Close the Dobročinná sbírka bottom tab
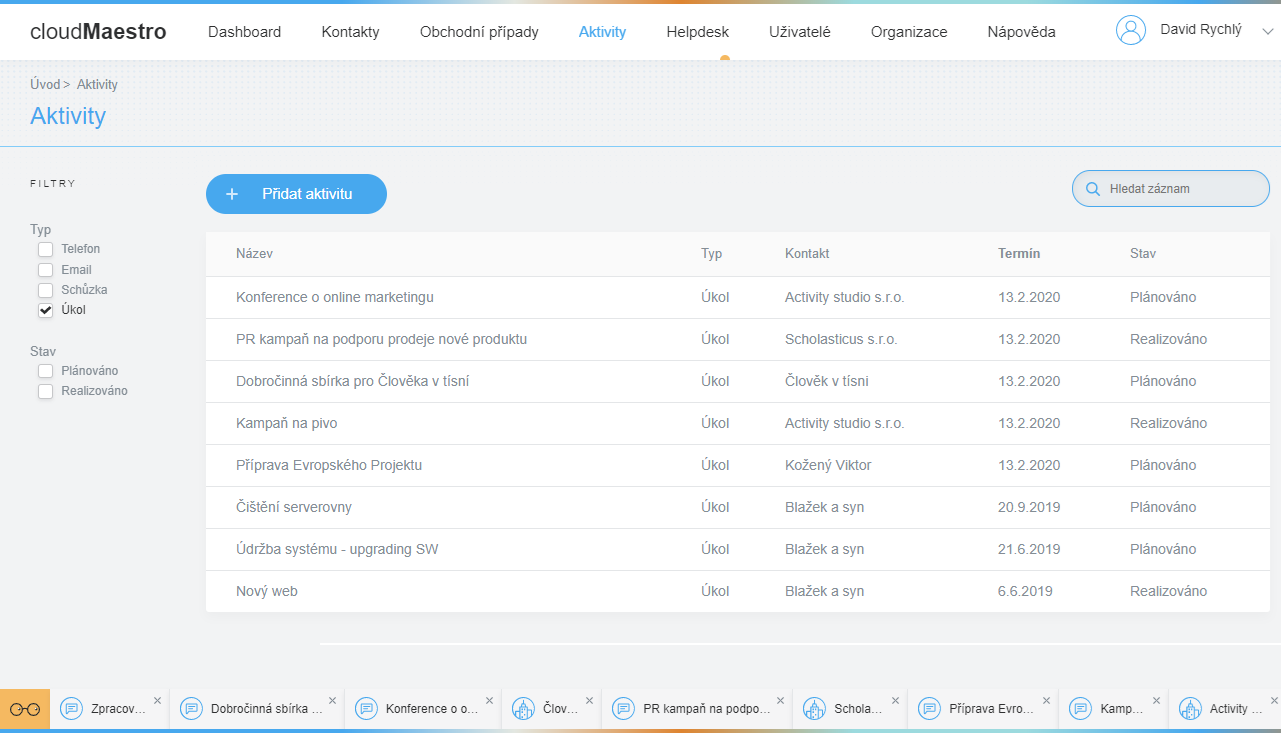Viewport: 1281px width, 733px height. pyautogui.click(x=333, y=701)
